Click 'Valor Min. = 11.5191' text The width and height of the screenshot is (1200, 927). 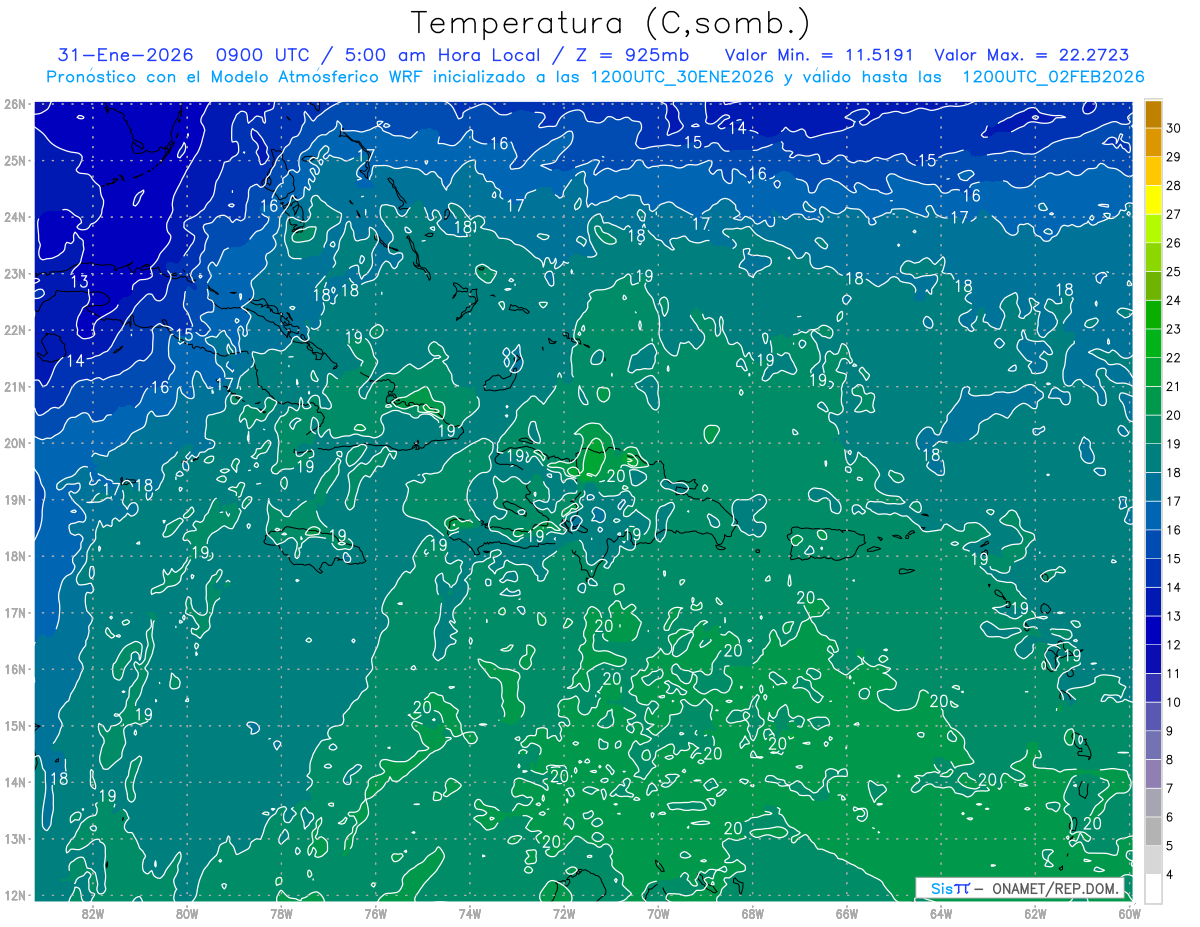819,56
